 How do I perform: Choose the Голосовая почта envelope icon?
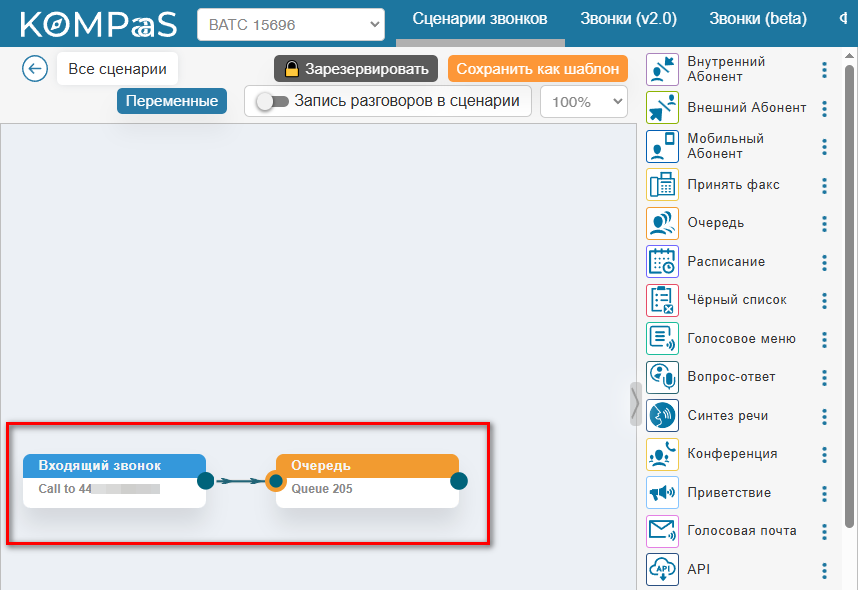coord(662,531)
